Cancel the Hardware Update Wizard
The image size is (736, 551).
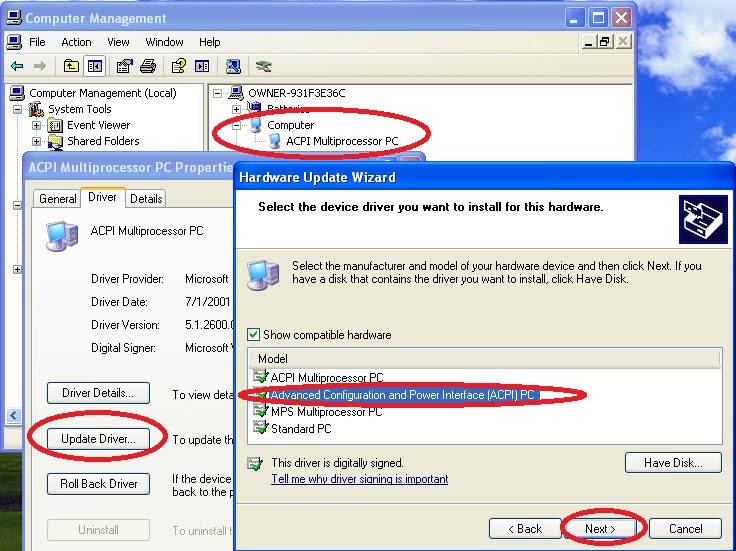pos(685,529)
